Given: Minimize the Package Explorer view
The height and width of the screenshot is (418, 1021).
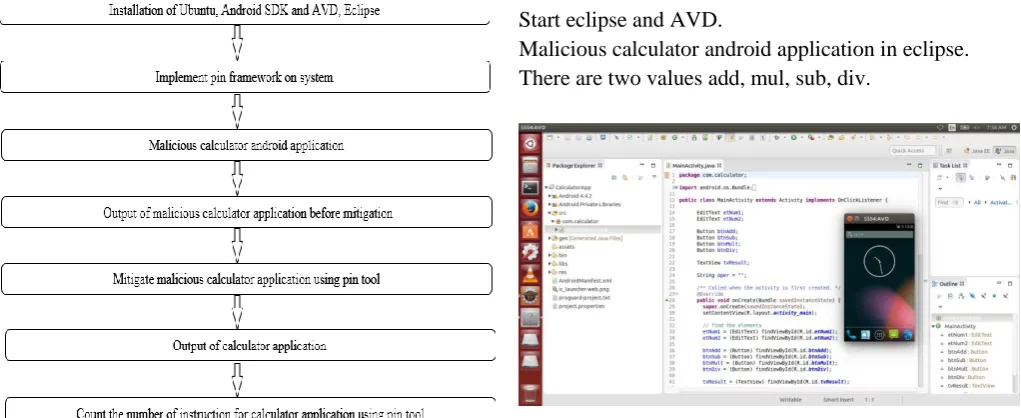Looking at the screenshot, I should pos(643,165).
